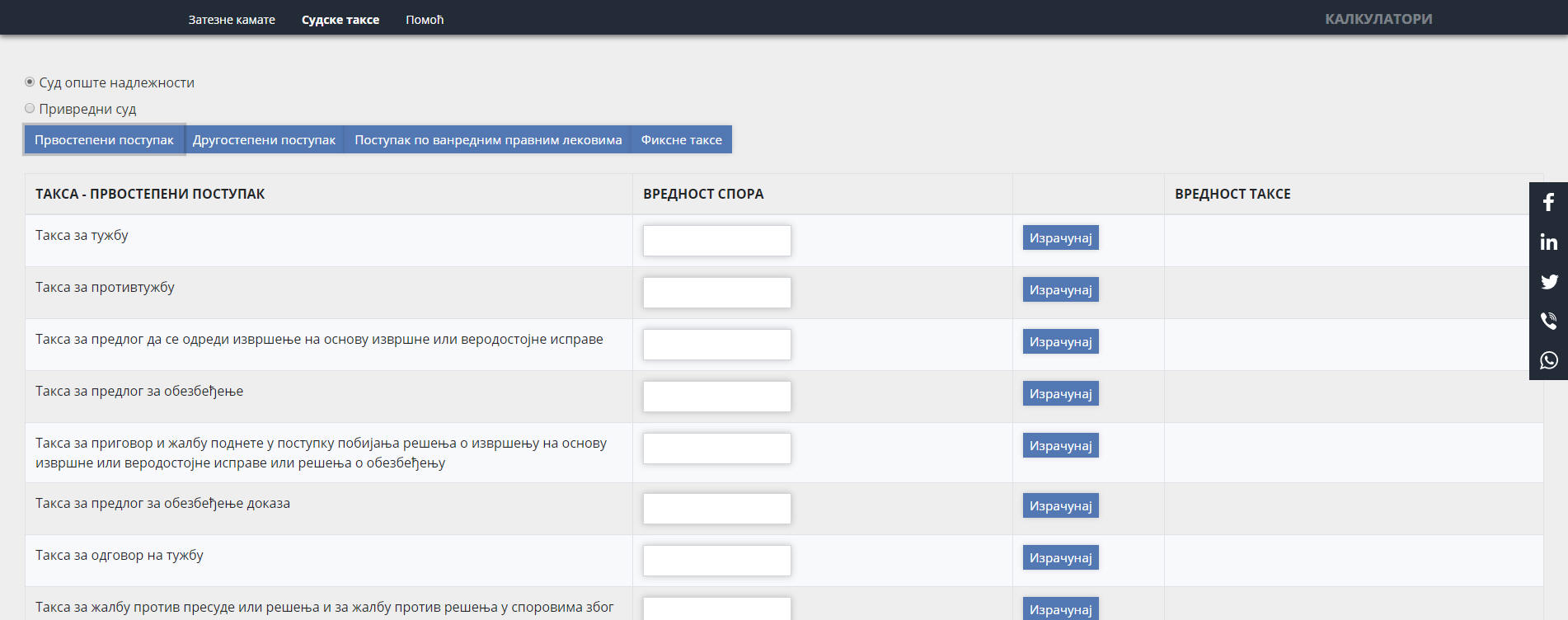Select the 'Првостепени поступак' tab
The height and width of the screenshot is (620, 1568).
point(104,140)
